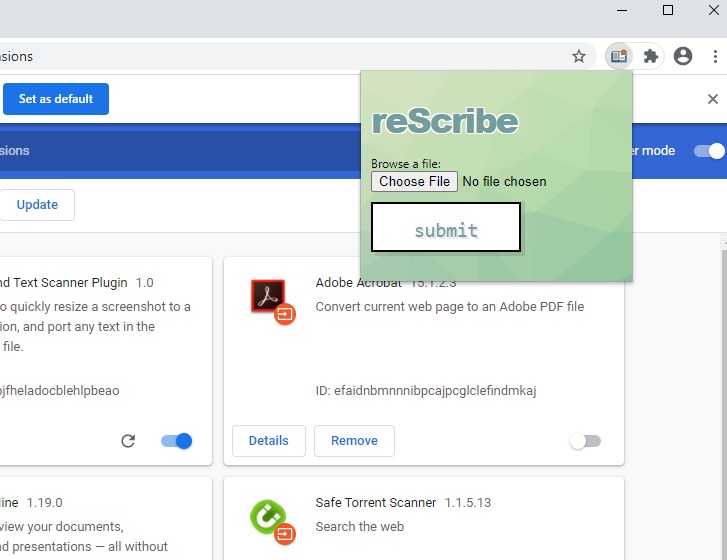Click Text Scanner Plugin title

point(64,283)
